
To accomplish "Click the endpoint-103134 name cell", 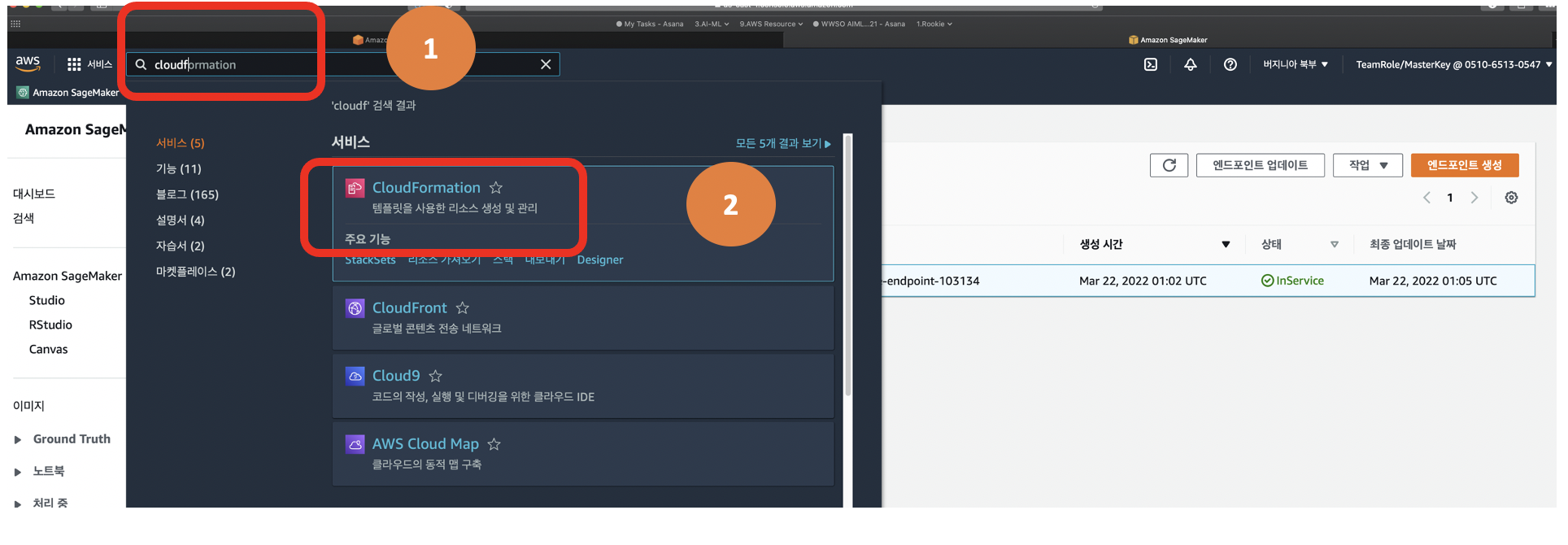I will pyautogui.click(x=931, y=281).
